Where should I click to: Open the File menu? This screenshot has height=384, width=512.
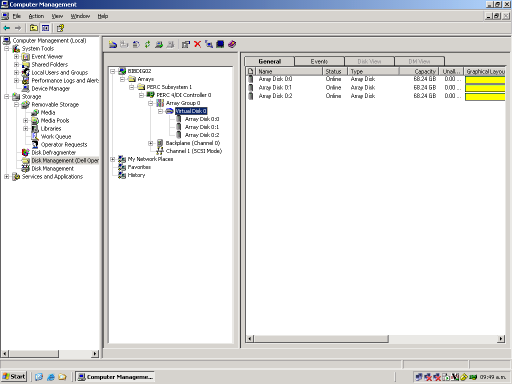[16, 16]
